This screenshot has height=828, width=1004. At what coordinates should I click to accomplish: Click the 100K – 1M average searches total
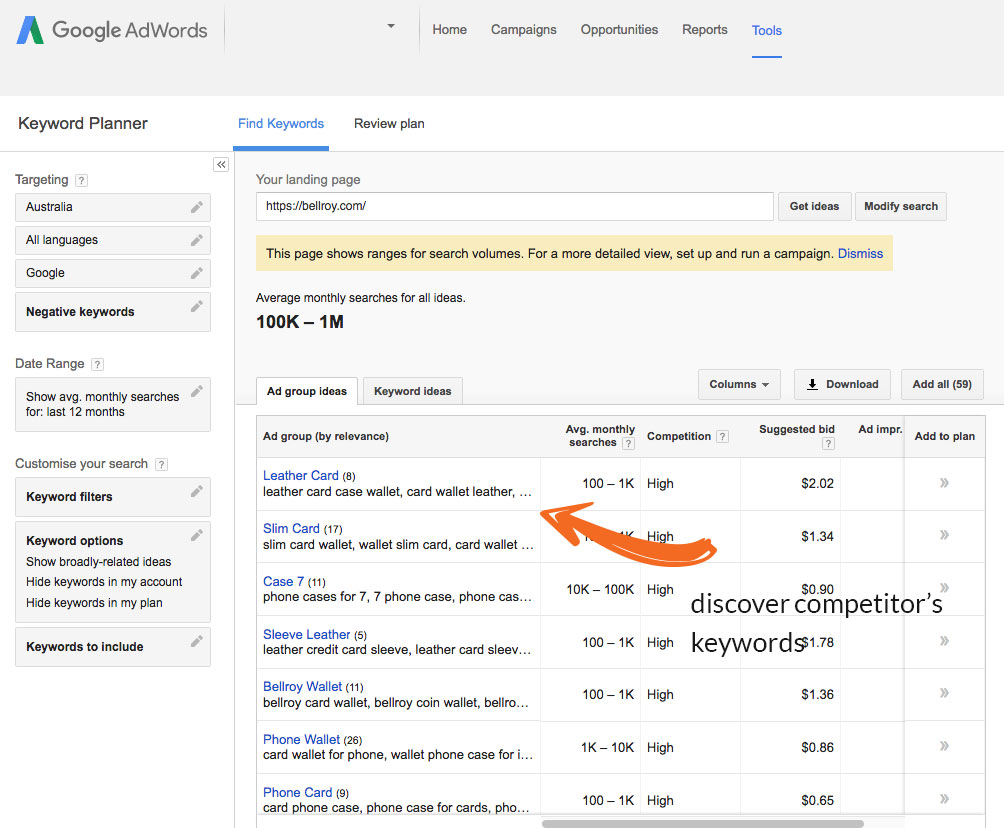(x=300, y=321)
